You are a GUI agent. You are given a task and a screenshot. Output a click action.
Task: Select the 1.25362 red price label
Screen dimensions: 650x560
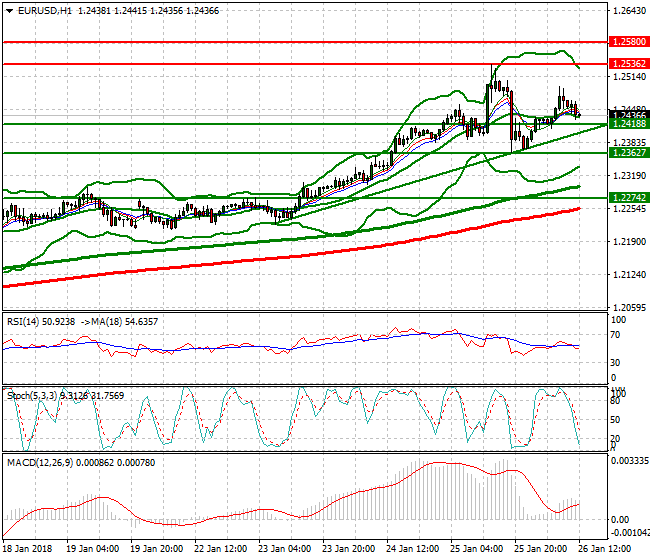(x=629, y=64)
